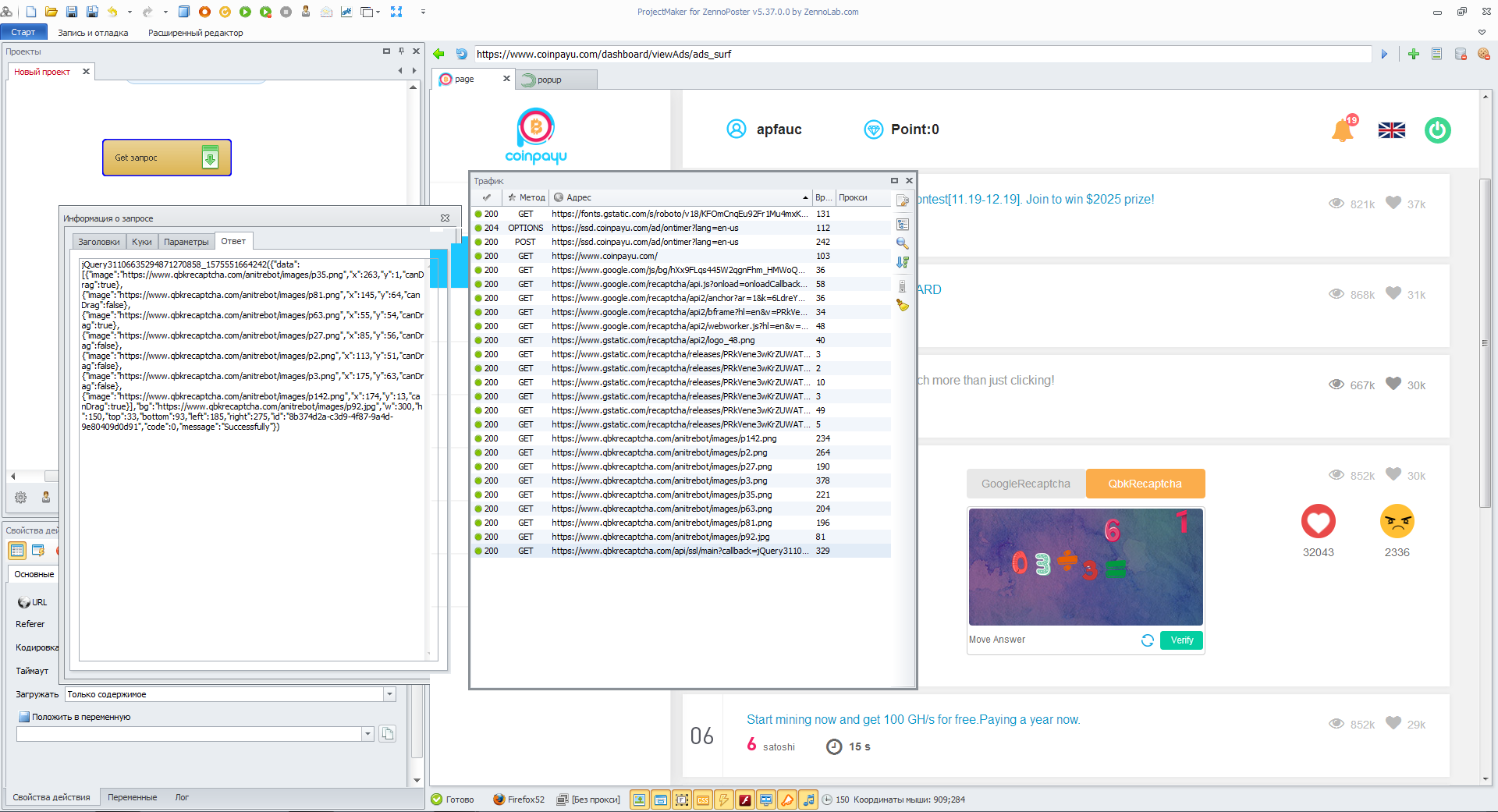This screenshot has width=1498, height=812.
Task: Click the Save As double-floppy icon
Action: (x=92, y=12)
